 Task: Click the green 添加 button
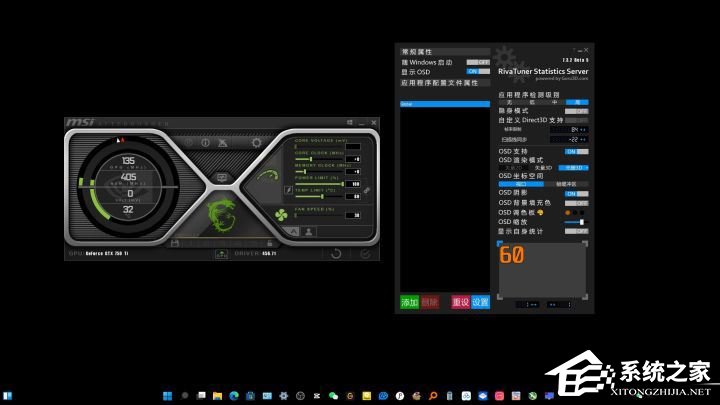click(410, 302)
